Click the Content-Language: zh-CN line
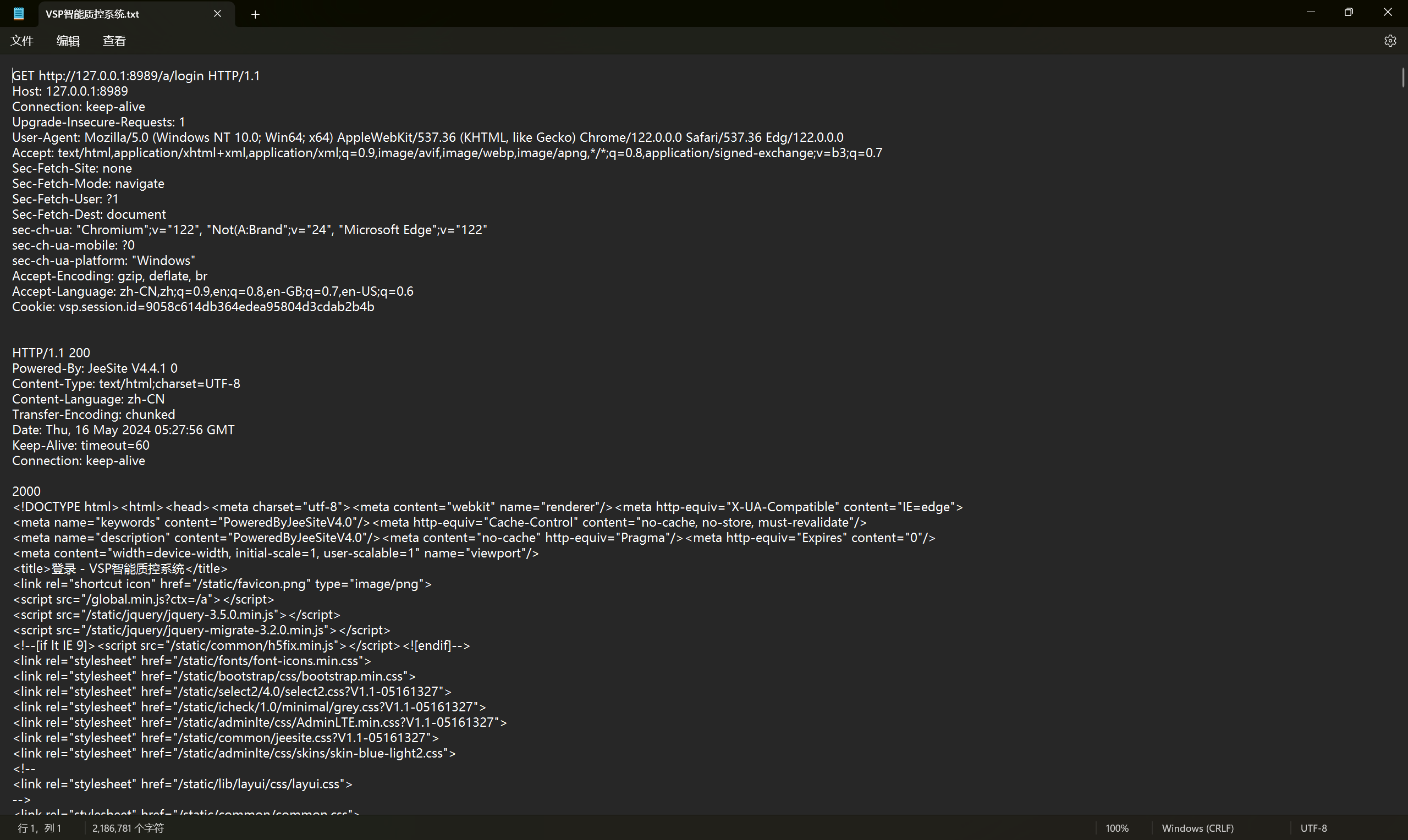 point(89,400)
